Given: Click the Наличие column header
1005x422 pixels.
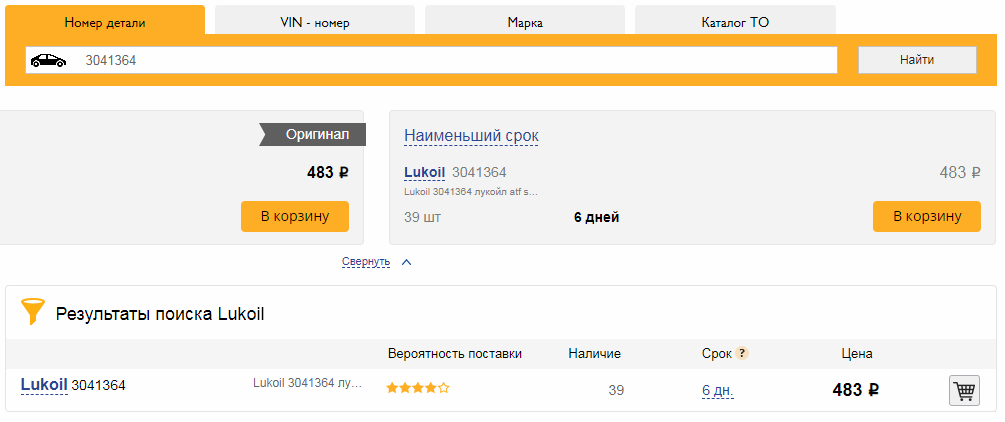Looking at the screenshot, I should (594, 353).
